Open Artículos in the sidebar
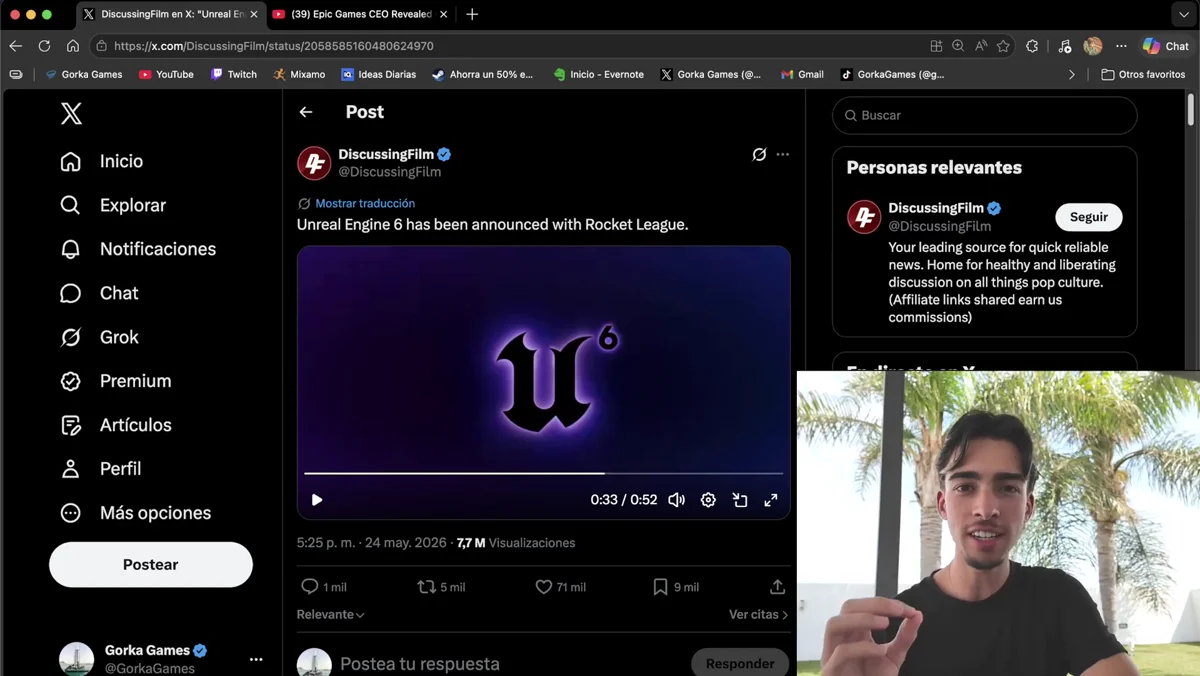Viewport: 1200px width, 676px height. 116,425
